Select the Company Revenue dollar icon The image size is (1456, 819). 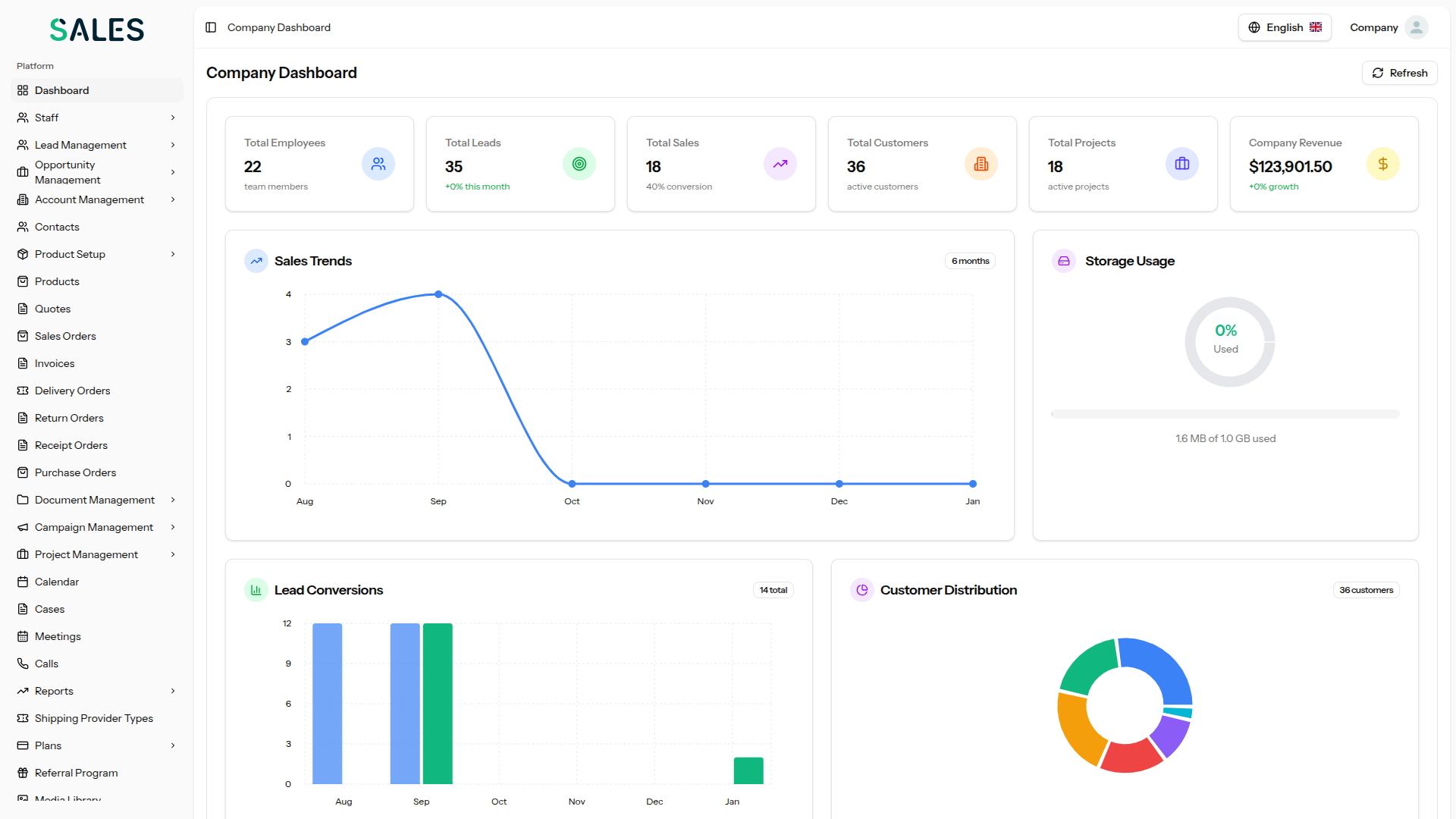tap(1382, 163)
